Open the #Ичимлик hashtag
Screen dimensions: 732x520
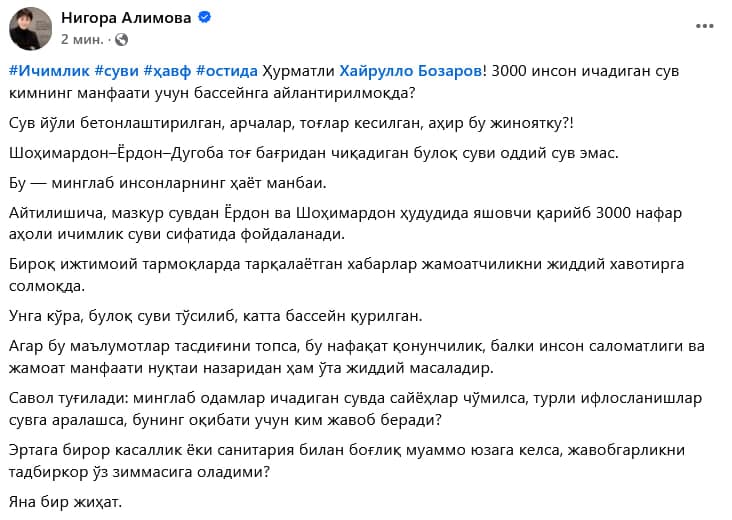coord(49,71)
